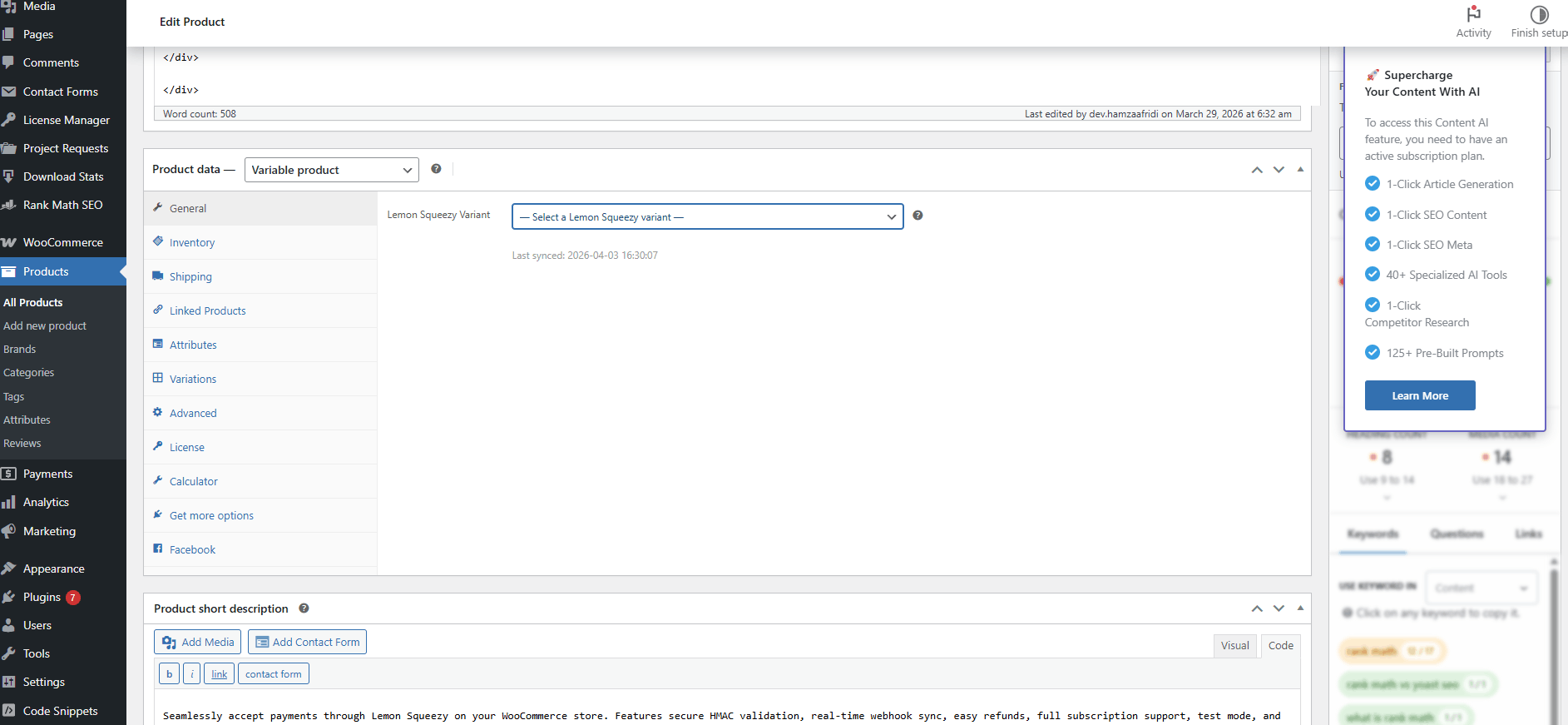The image size is (1568, 725).
Task: Click the bold b quicktag button
Action: point(169,673)
